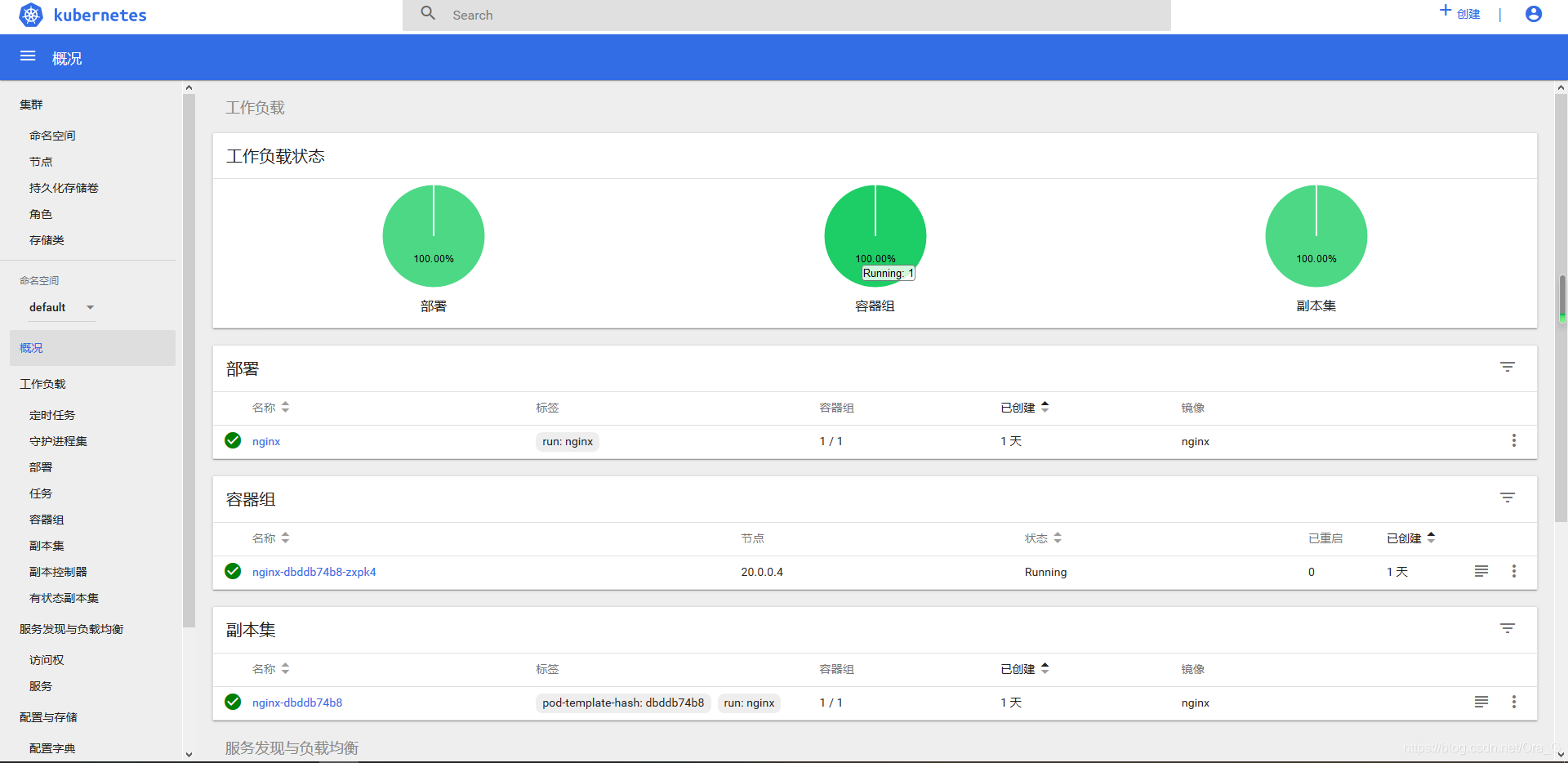1568x763 pixels.
Task: Open 集群 section in the sidebar
Action: click(31, 105)
